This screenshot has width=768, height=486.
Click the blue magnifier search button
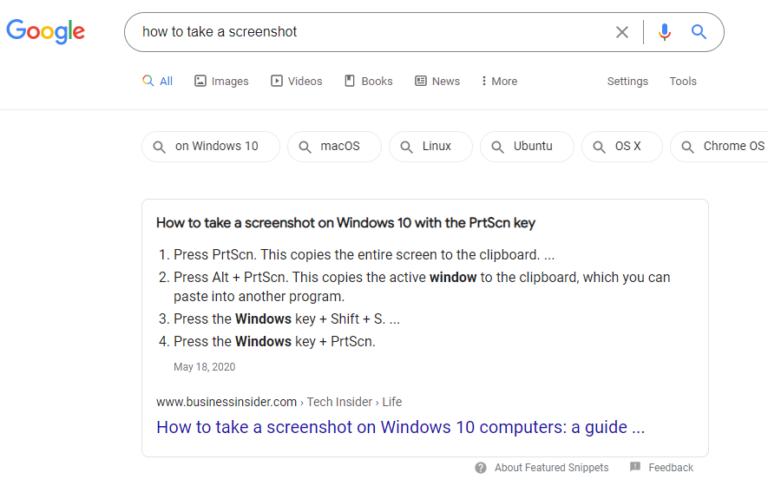[699, 32]
